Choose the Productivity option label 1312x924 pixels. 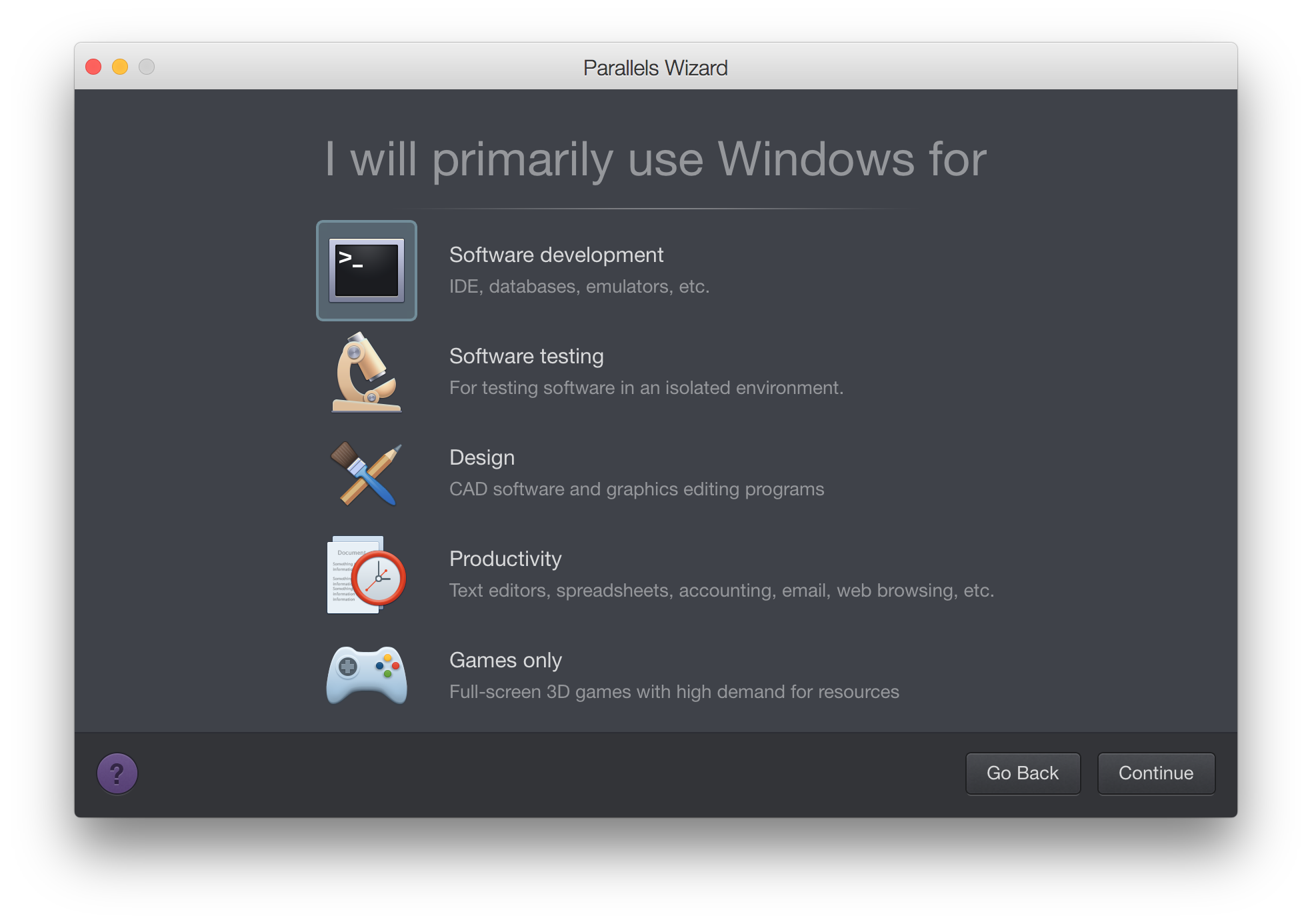tap(505, 559)
